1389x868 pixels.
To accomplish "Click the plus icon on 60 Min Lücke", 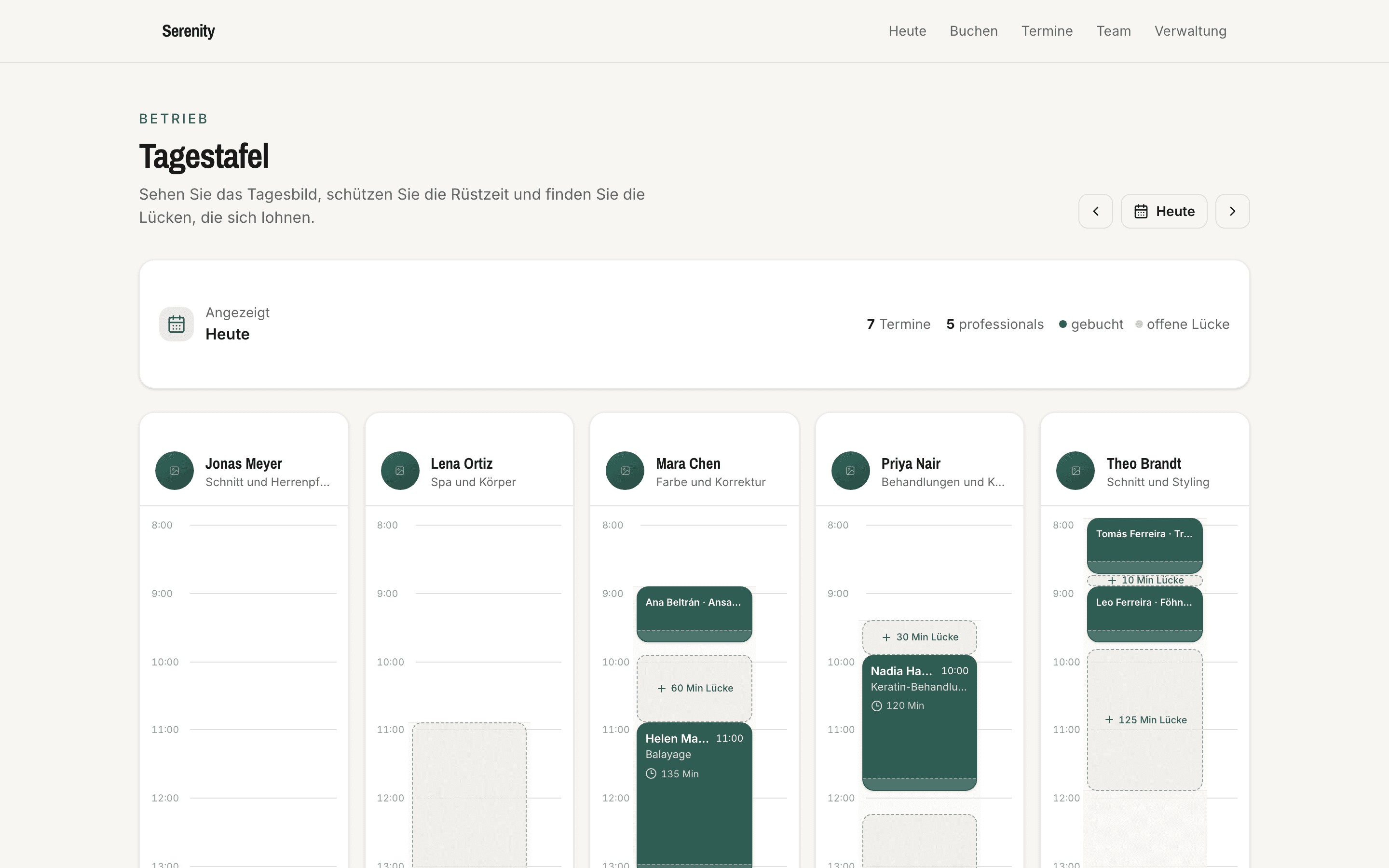I will click(x=661, y=688).
